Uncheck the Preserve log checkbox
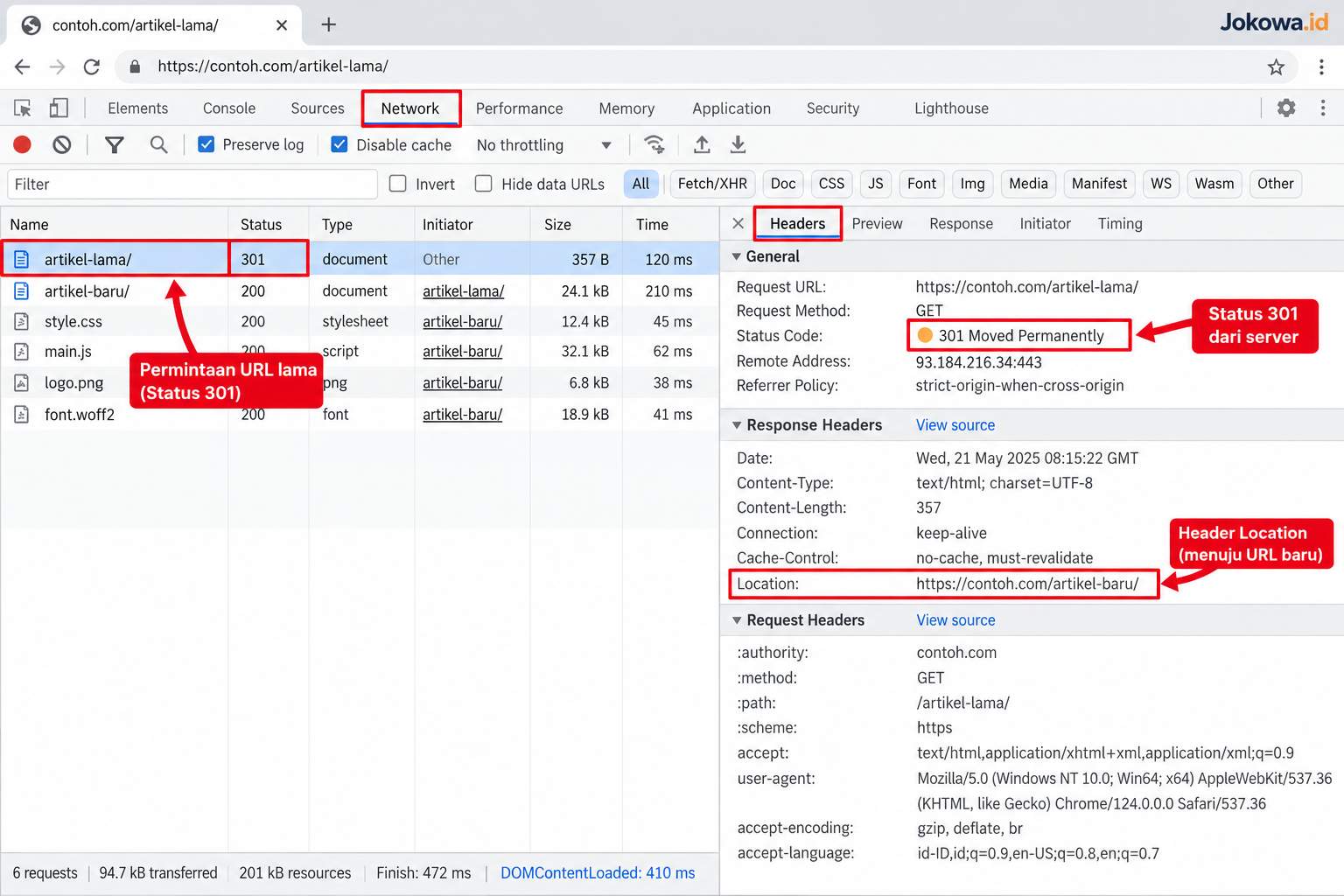This screenshot has width=1344, height=896. point(206,144)
